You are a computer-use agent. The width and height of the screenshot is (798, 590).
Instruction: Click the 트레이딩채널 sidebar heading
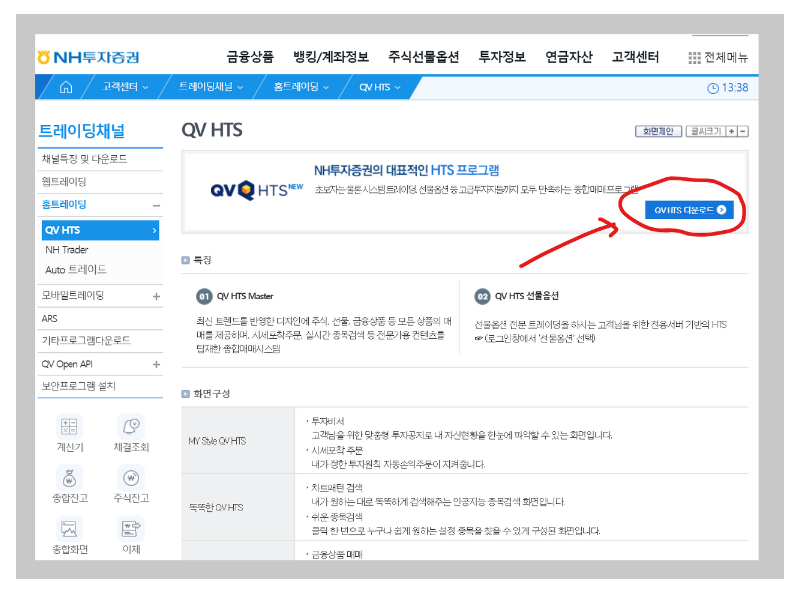pyautogui.click(x=81, y=131)
